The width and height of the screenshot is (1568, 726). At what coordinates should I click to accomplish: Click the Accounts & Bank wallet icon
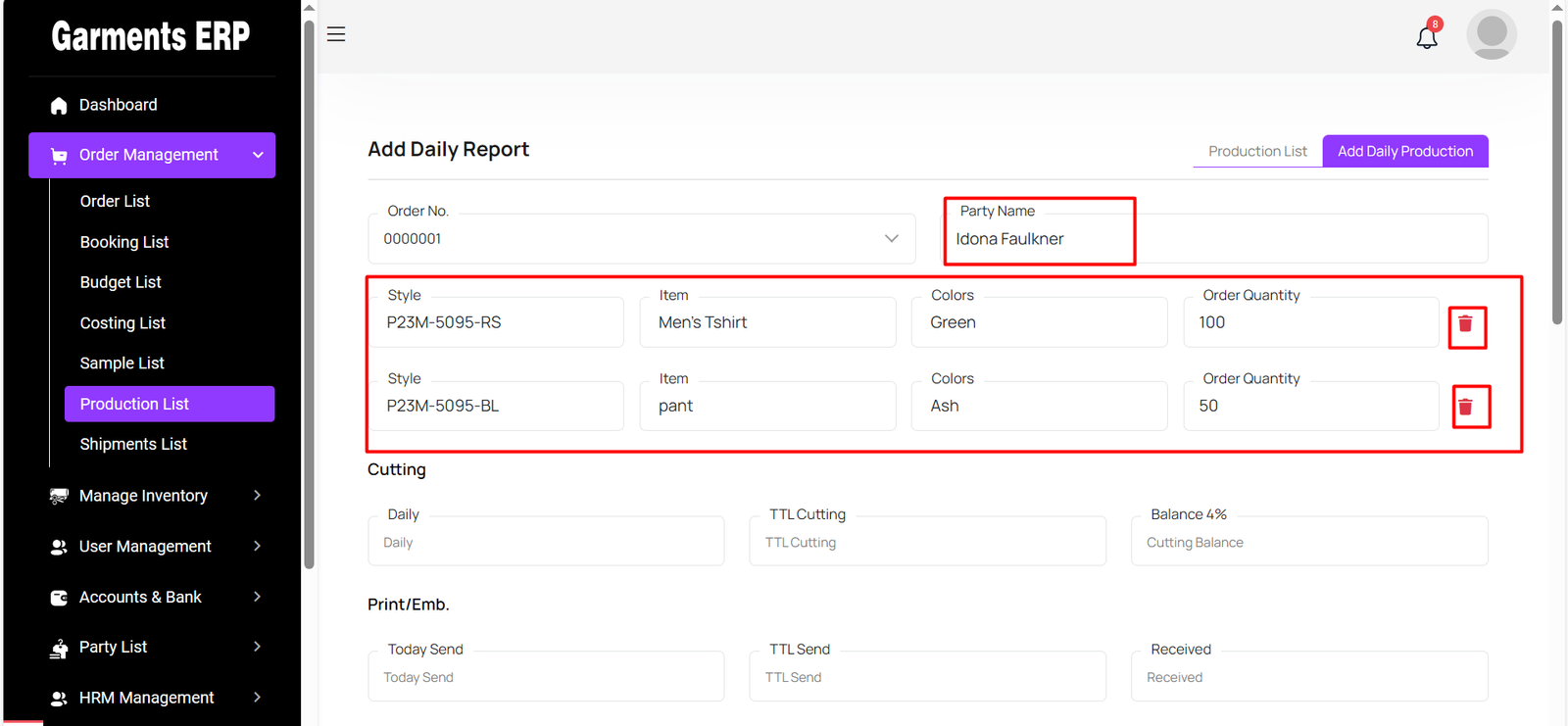point(59,598)
